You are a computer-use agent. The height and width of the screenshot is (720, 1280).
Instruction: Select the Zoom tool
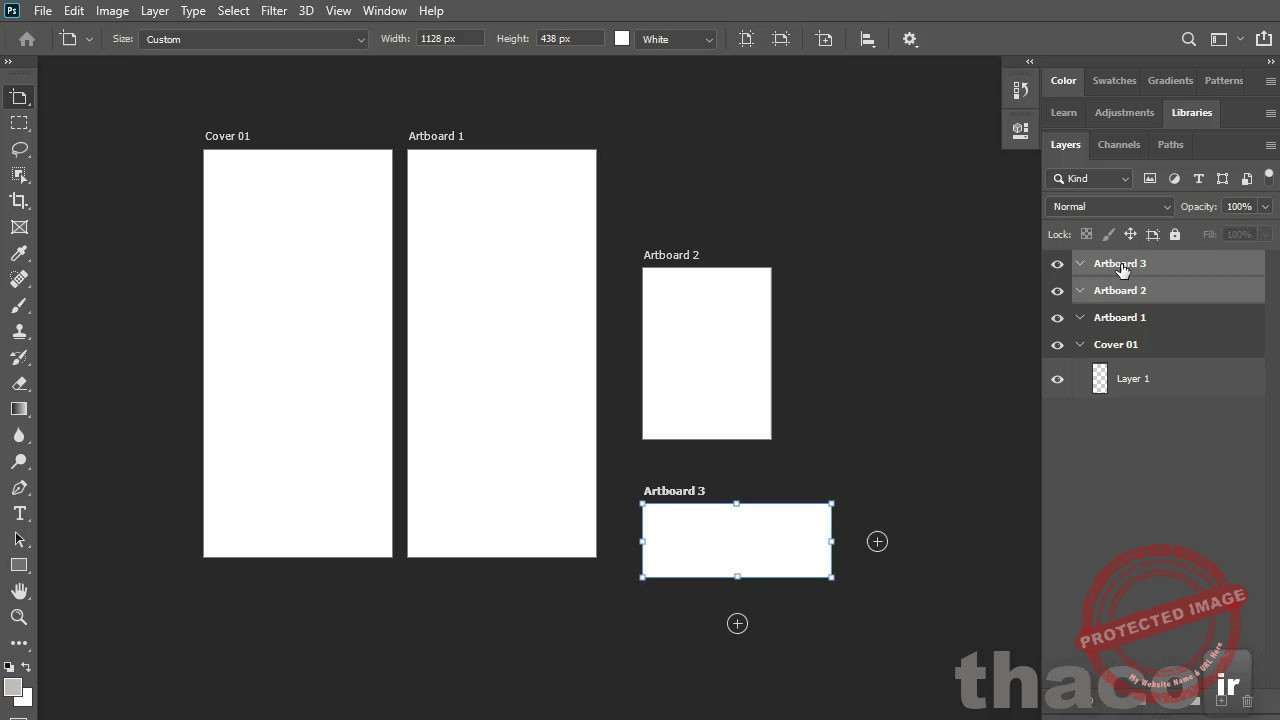click(x=20, y=617)
